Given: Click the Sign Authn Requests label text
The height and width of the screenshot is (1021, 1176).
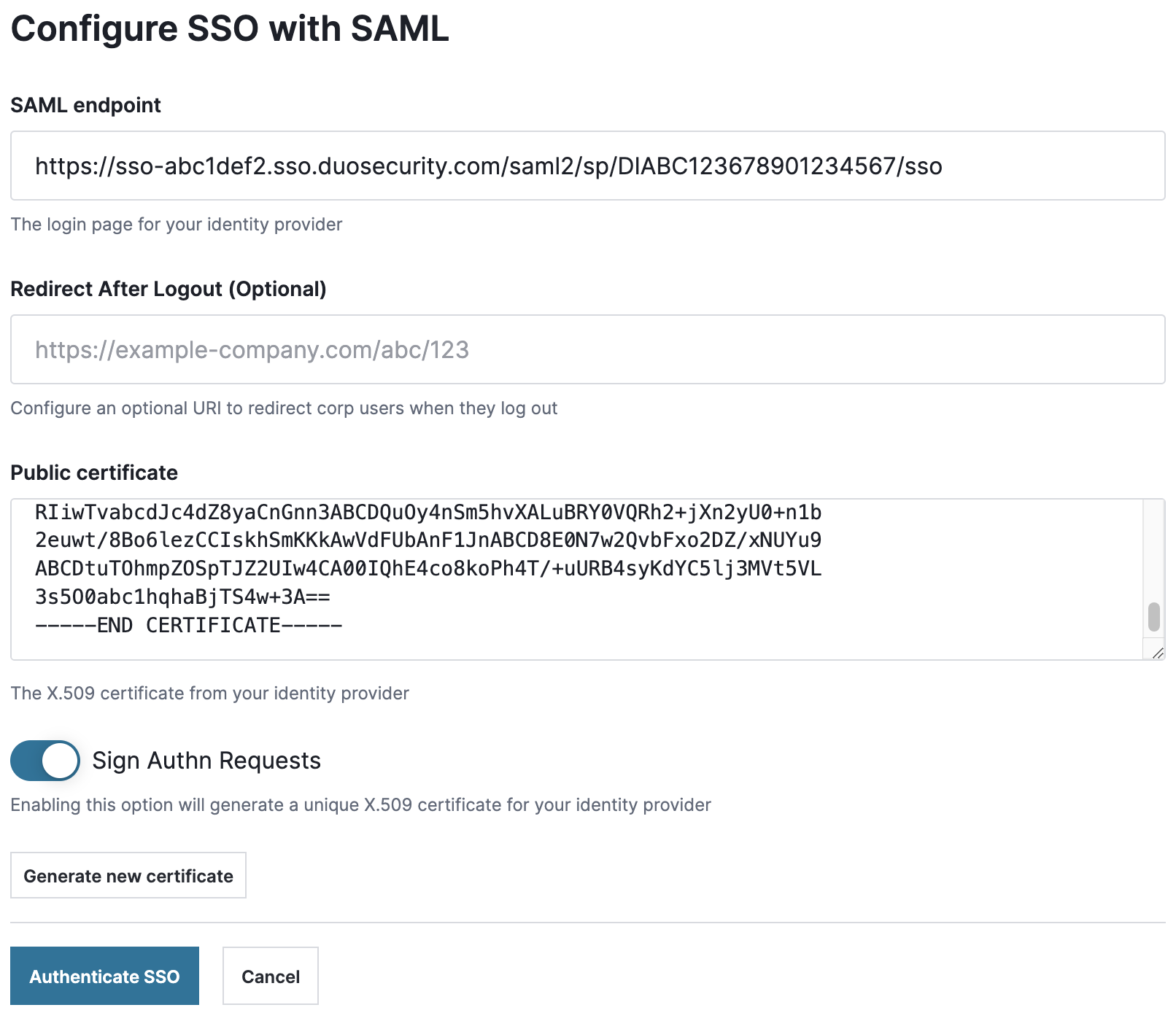Looking at the screenshot, I should [205, 761].
